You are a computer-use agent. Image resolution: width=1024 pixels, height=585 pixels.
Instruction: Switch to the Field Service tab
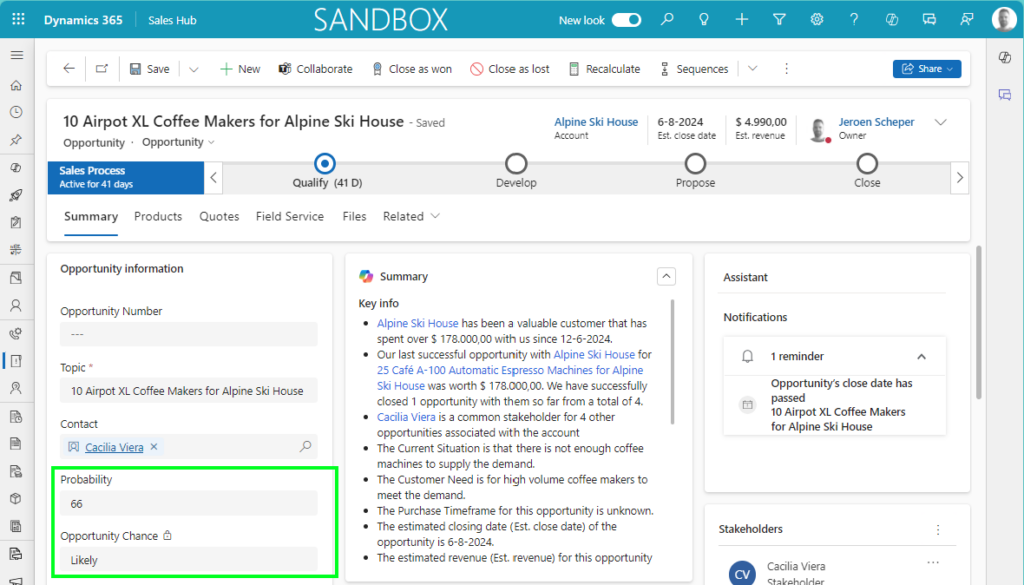click(290, 216)
